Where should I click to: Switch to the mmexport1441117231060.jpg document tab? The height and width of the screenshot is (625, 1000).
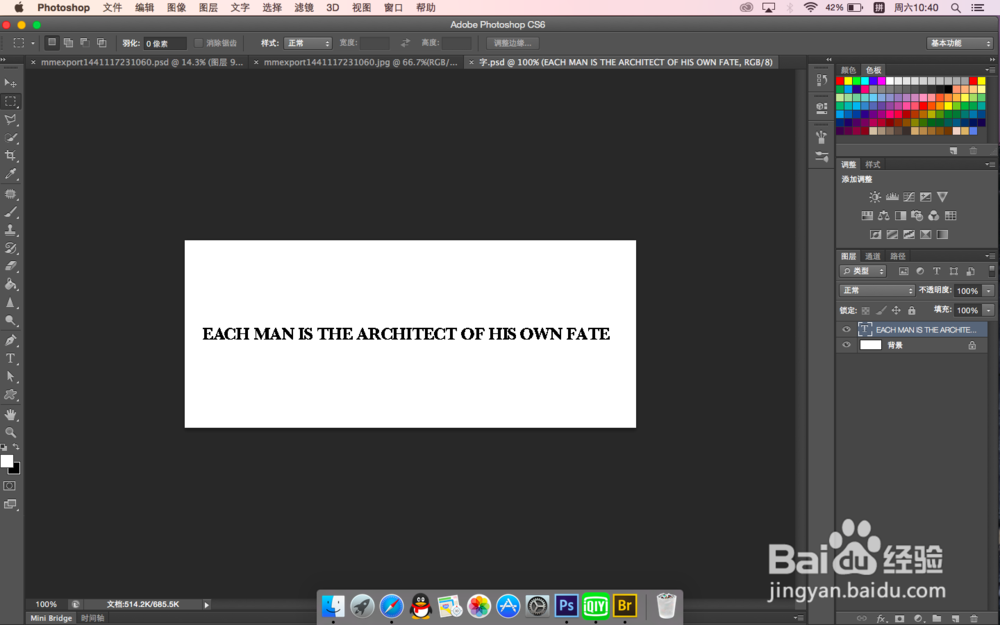coord(360,62)
